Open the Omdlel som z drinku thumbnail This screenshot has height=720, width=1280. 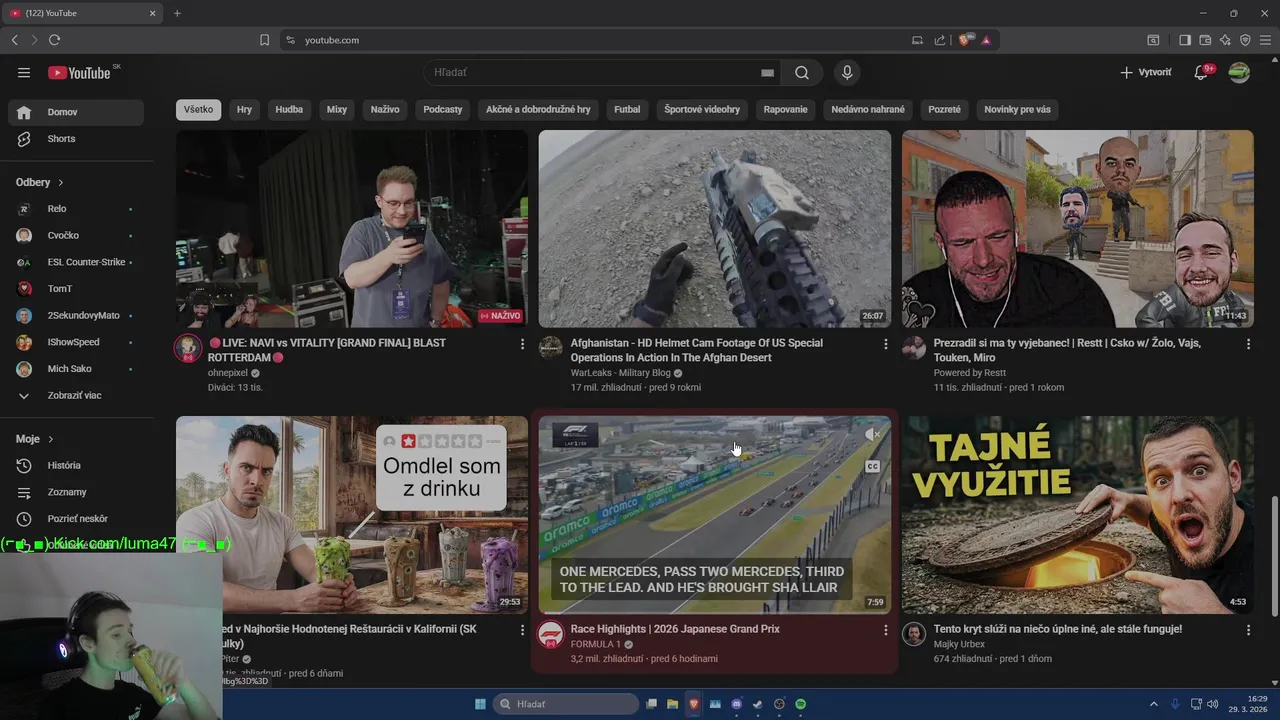(x=352, y=515)
